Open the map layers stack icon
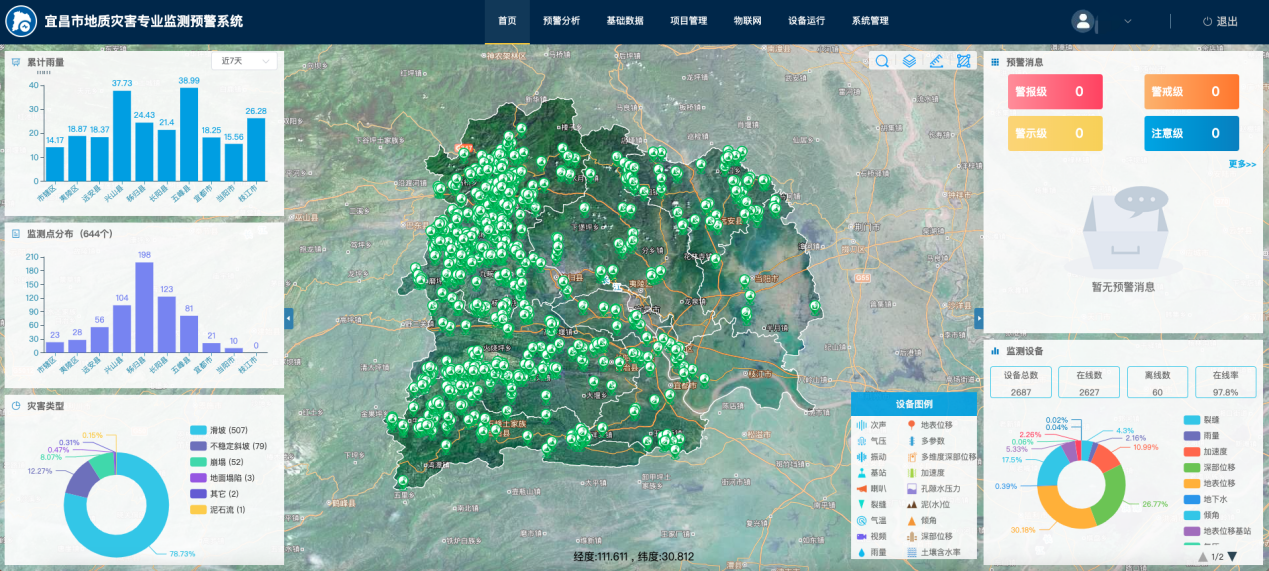 click(909, 61)
